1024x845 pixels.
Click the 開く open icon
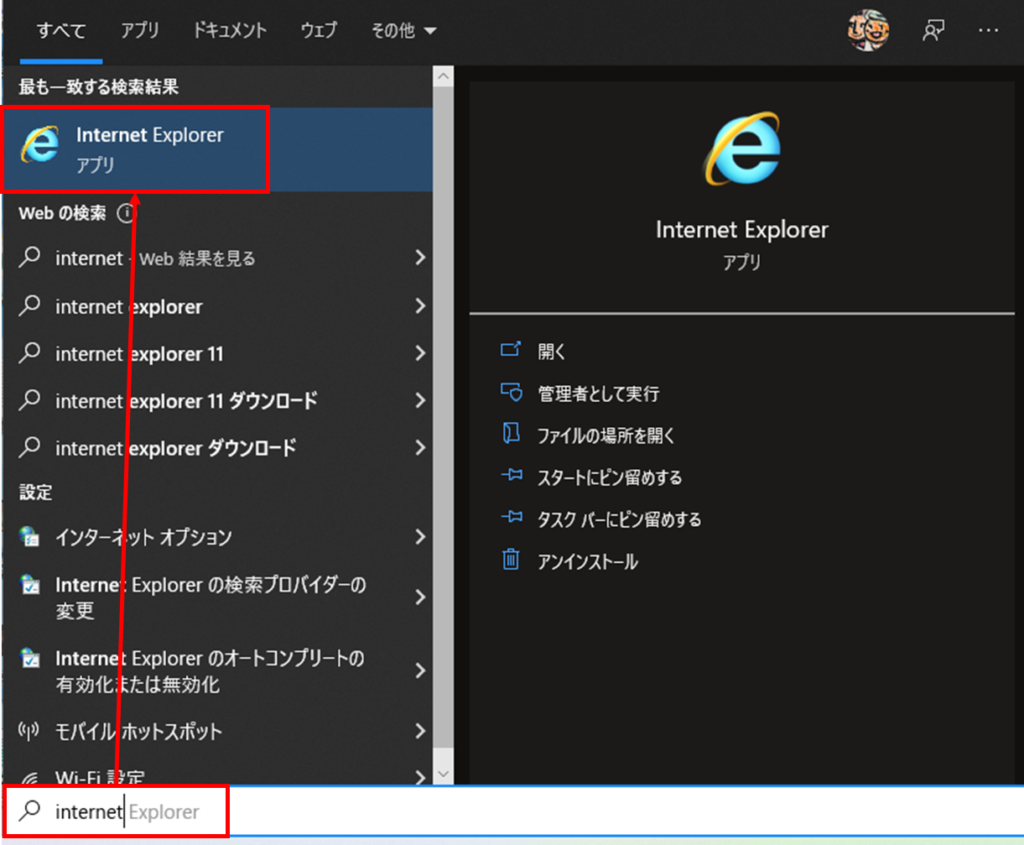511,350
